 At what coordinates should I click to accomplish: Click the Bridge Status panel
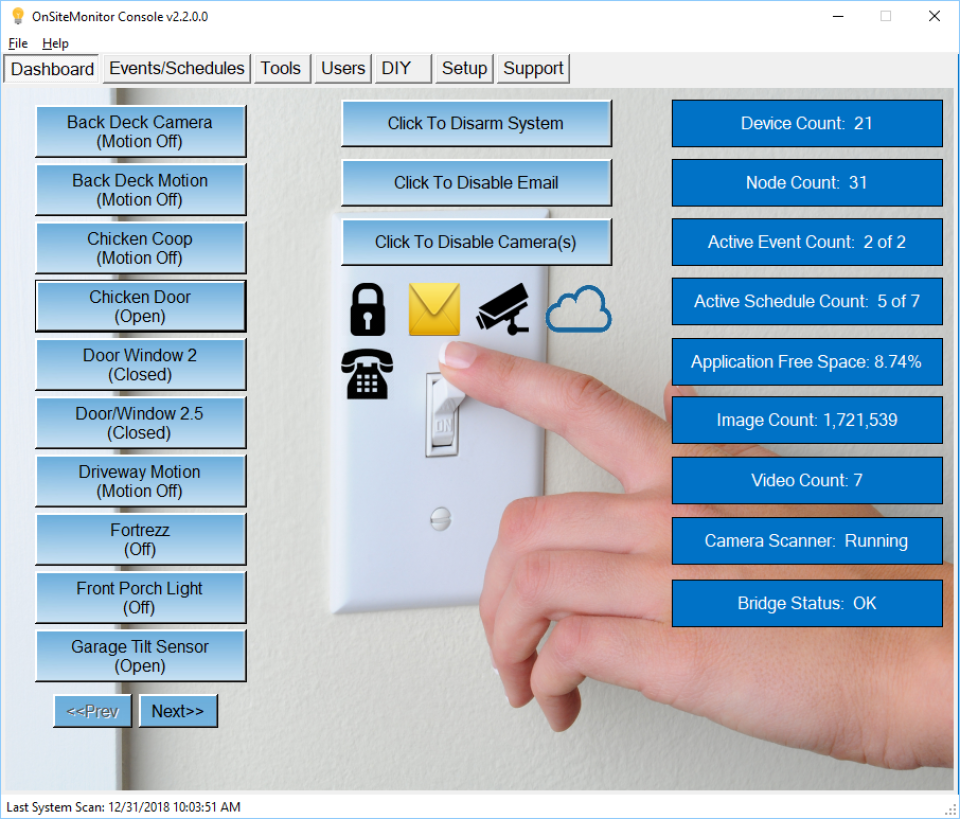(807, 602)
